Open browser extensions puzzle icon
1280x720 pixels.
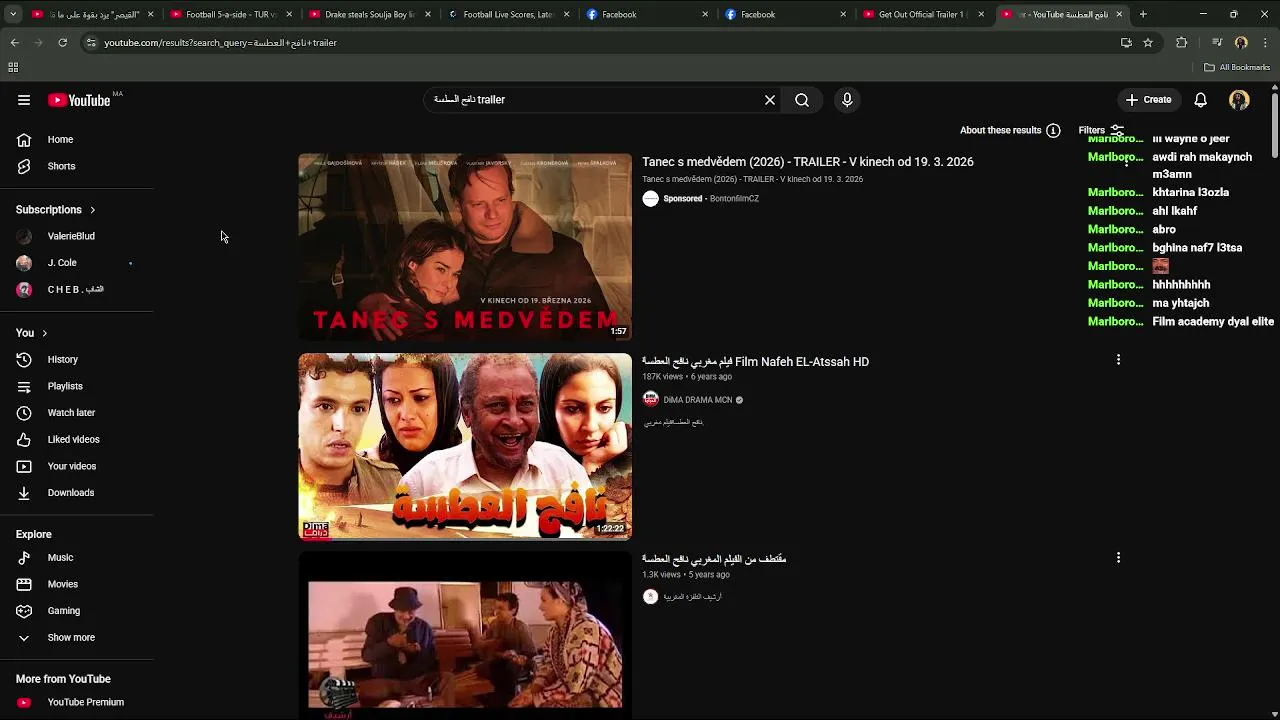tap(1182, 43)
